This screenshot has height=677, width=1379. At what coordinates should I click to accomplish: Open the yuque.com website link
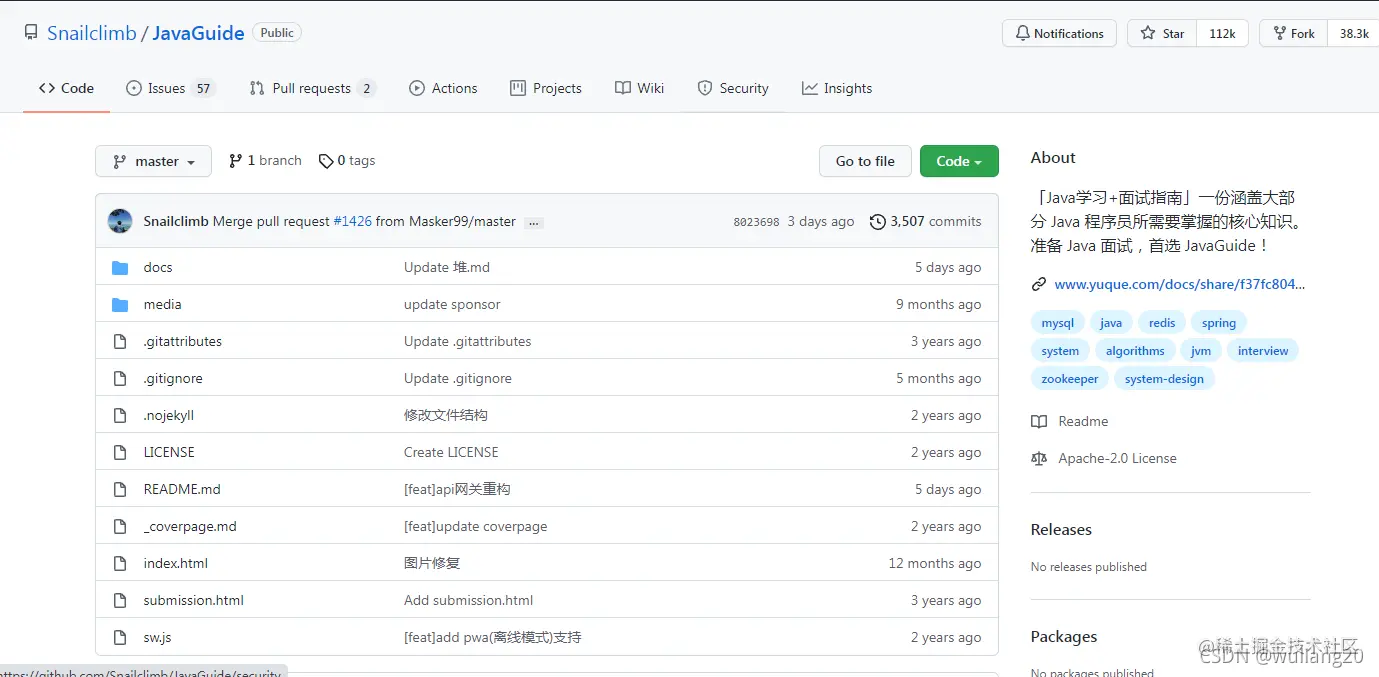(x=1180, y=284)
